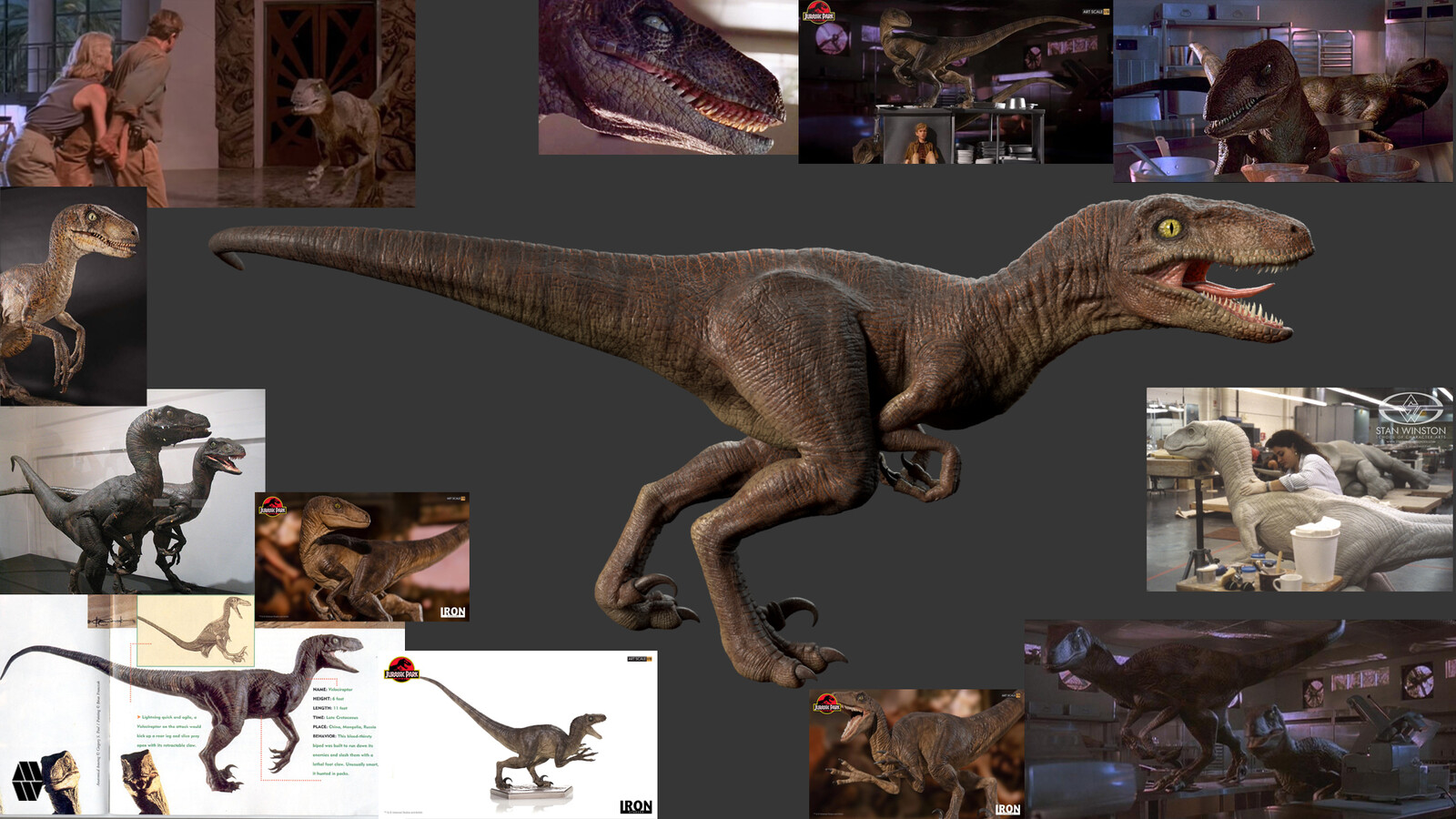Select the statue image of raptor on kitchen counter
The height and width of the screenshot is (819, 1456).
pos(955,82)
